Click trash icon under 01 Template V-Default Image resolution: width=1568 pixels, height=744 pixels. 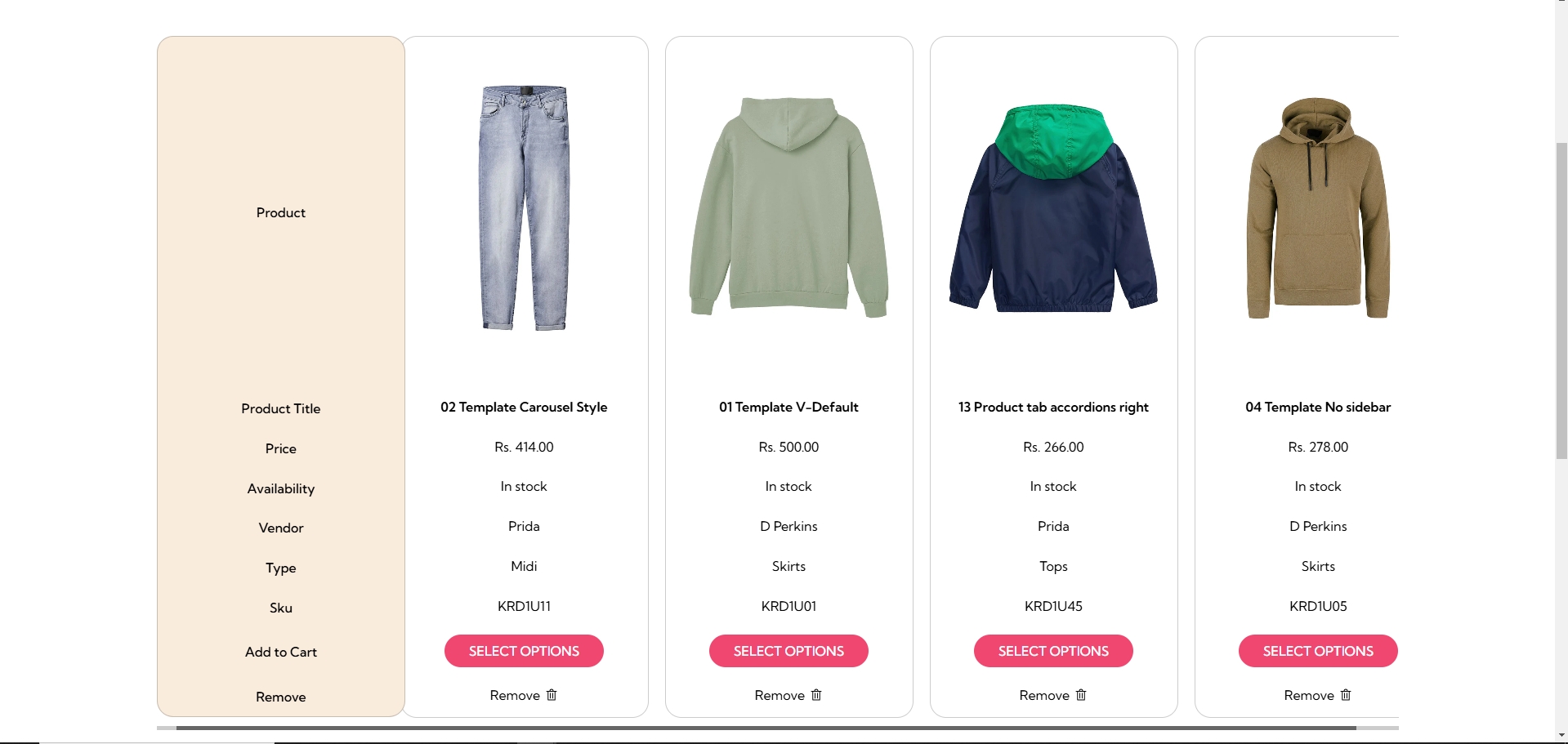(816, 695)
